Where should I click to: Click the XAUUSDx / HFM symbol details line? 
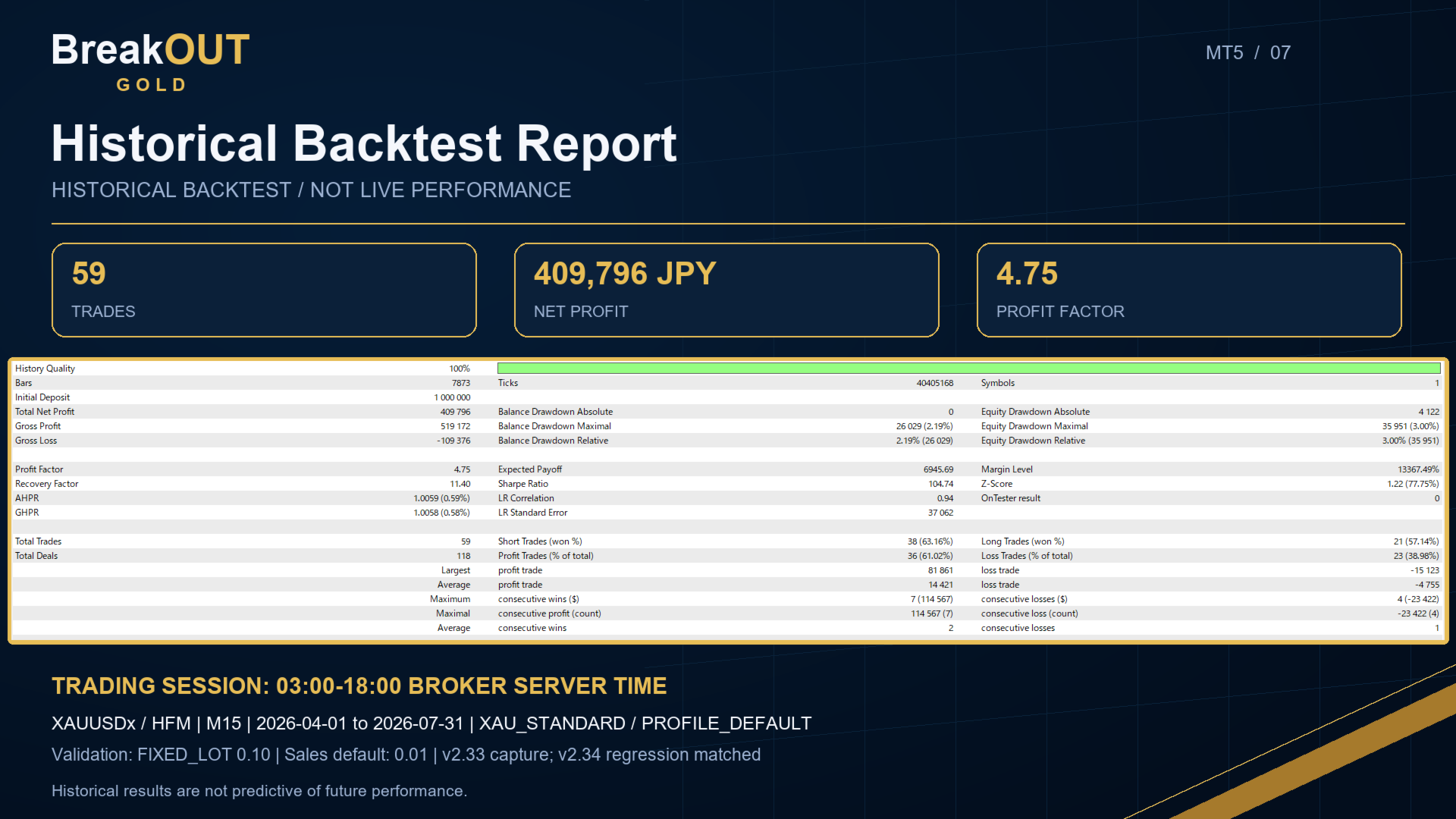pyautogui.click(x=431, y=723)
